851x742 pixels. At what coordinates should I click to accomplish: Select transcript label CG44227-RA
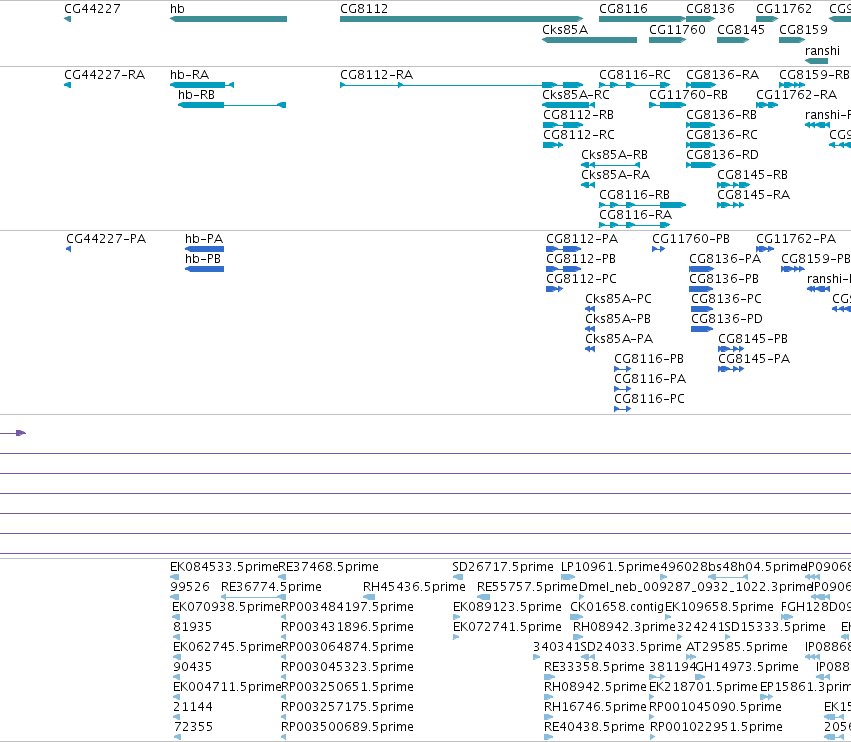pyautogui.click(x=104, y=74)
